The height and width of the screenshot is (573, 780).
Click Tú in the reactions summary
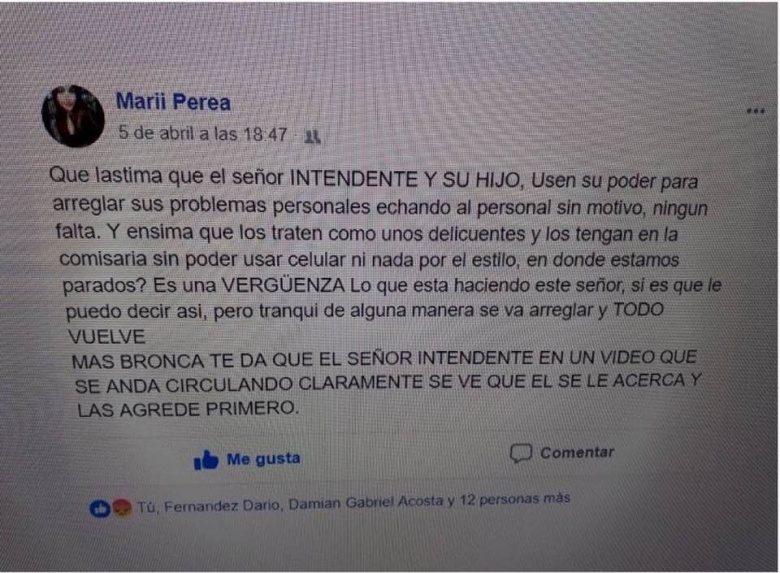tap(146, 507)
